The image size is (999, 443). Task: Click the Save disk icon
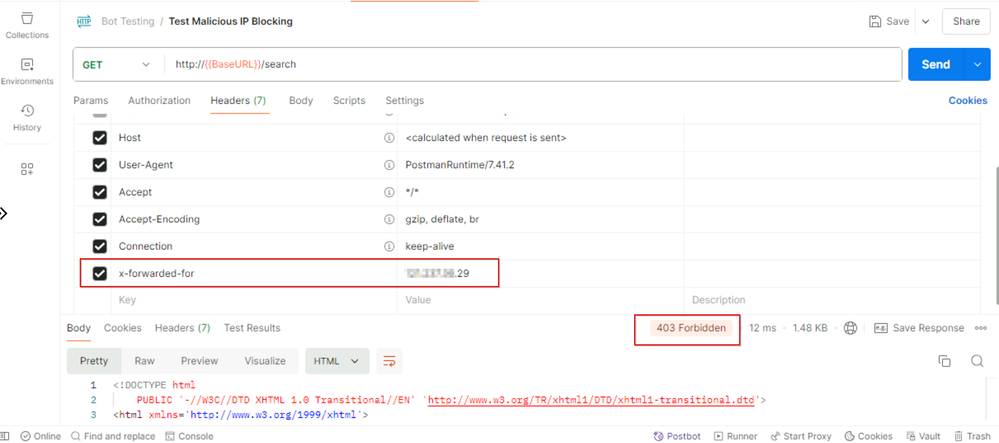[x=875, y=21]
